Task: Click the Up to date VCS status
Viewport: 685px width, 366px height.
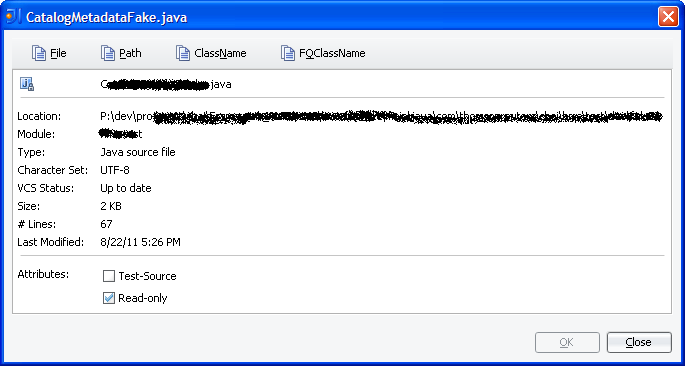Action: click(126, 188)
